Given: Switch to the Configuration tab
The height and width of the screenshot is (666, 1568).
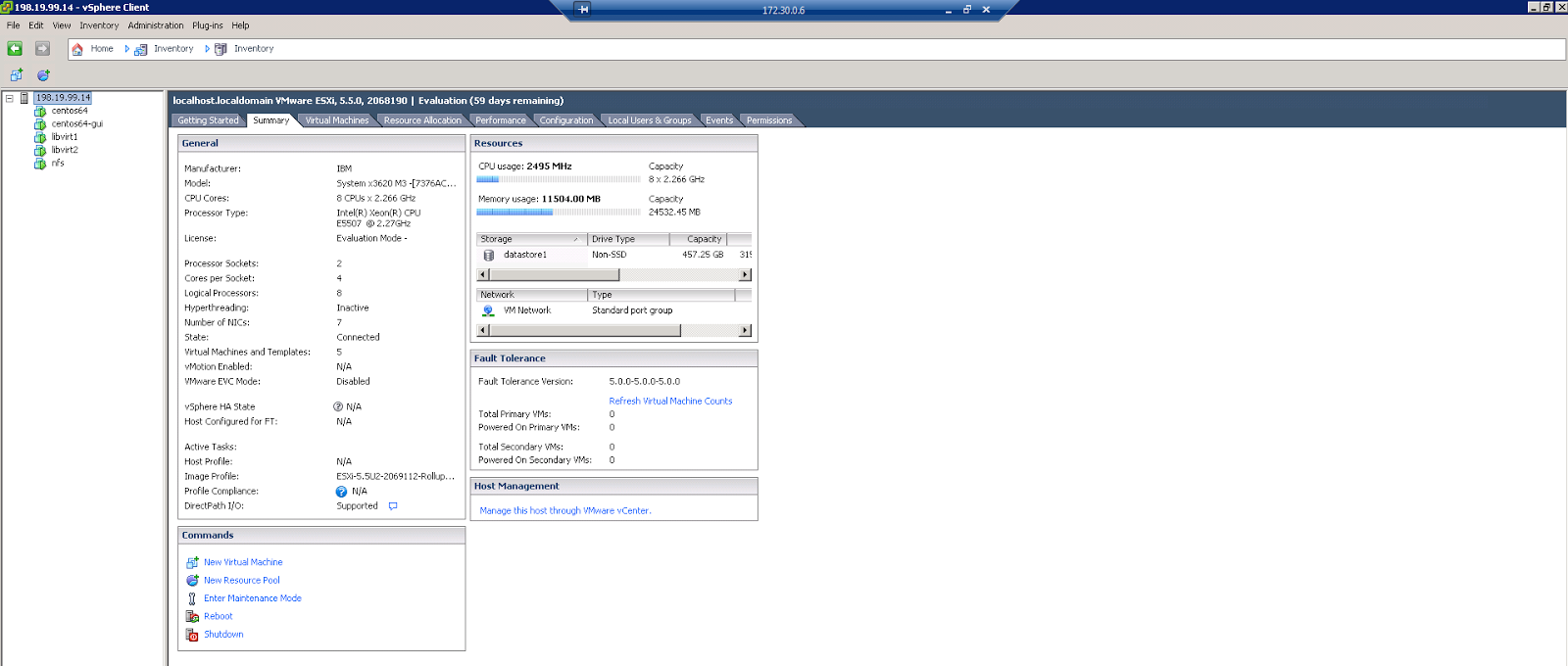Looking at the screenshot, I should click(566, 120).
